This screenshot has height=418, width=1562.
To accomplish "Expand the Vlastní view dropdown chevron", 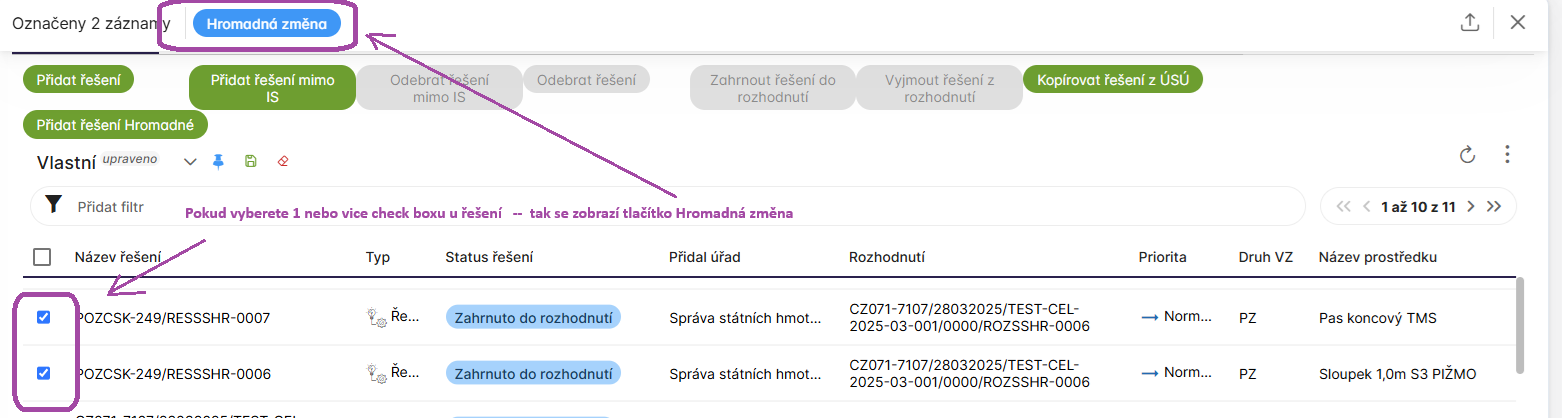I will [191, 161].
